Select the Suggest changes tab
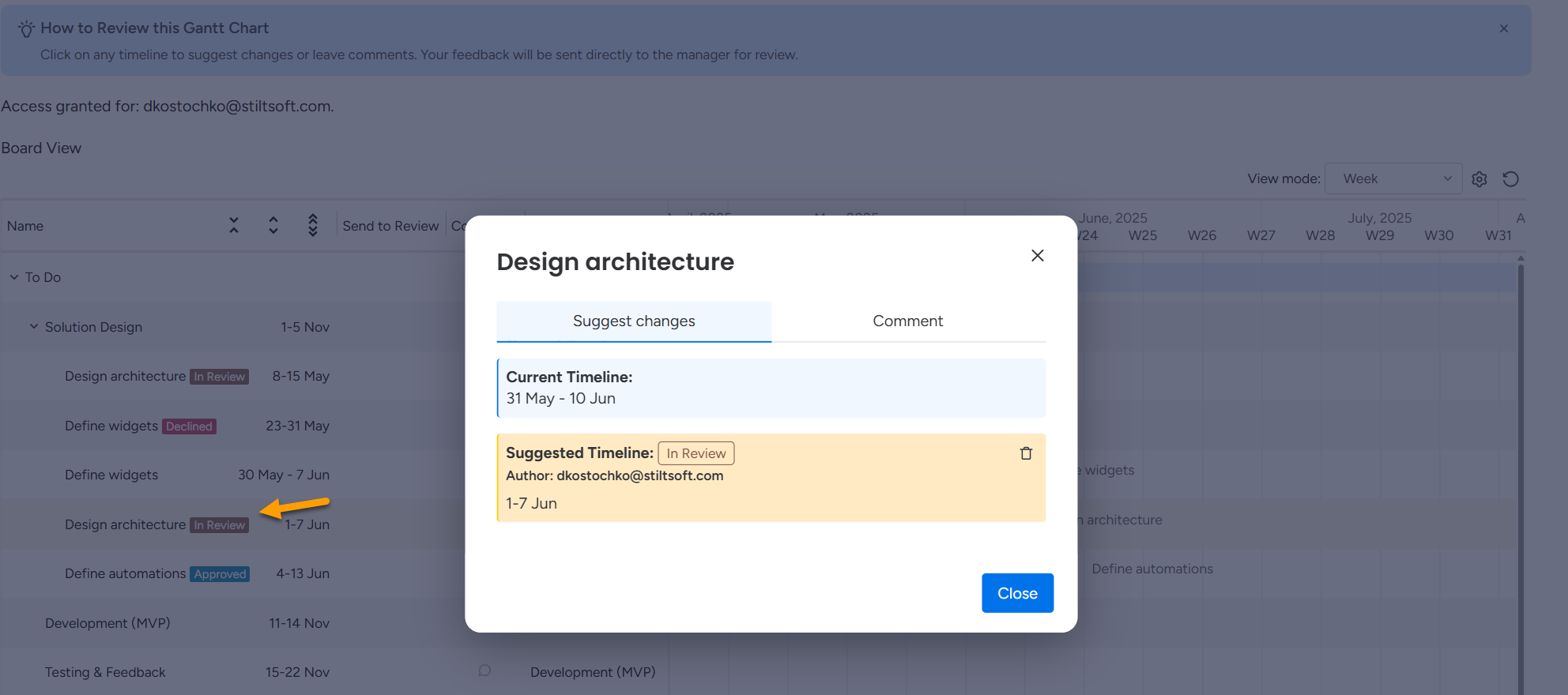1568x695 pixels. tap(633, 321)
